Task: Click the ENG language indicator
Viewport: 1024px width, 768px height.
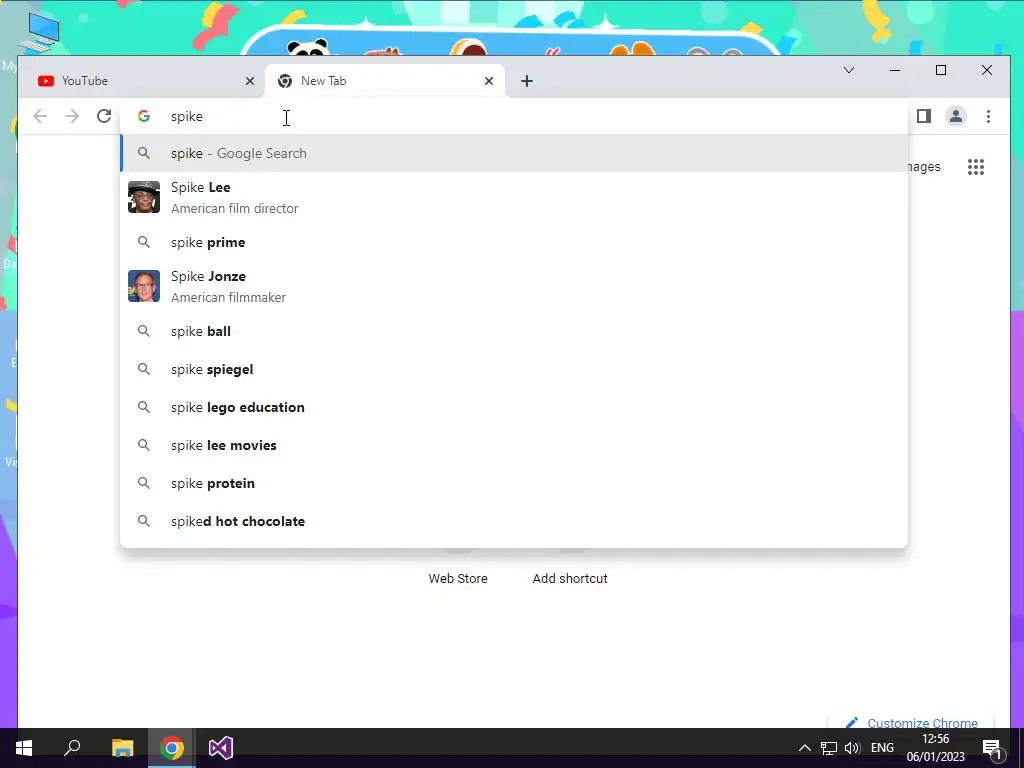Action: click(882, 748)
